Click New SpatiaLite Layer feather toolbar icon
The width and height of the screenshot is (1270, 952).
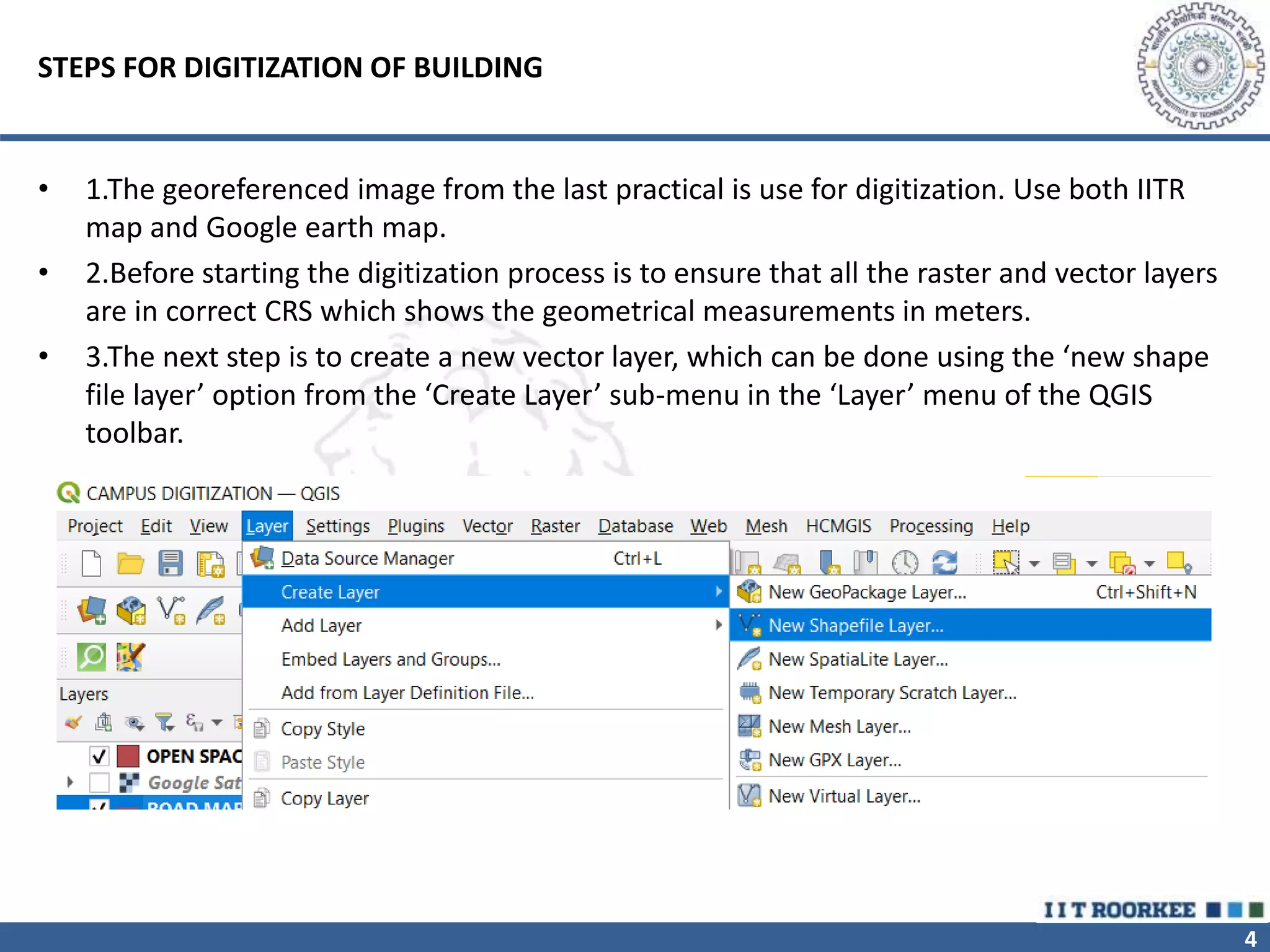pos(210,610)
